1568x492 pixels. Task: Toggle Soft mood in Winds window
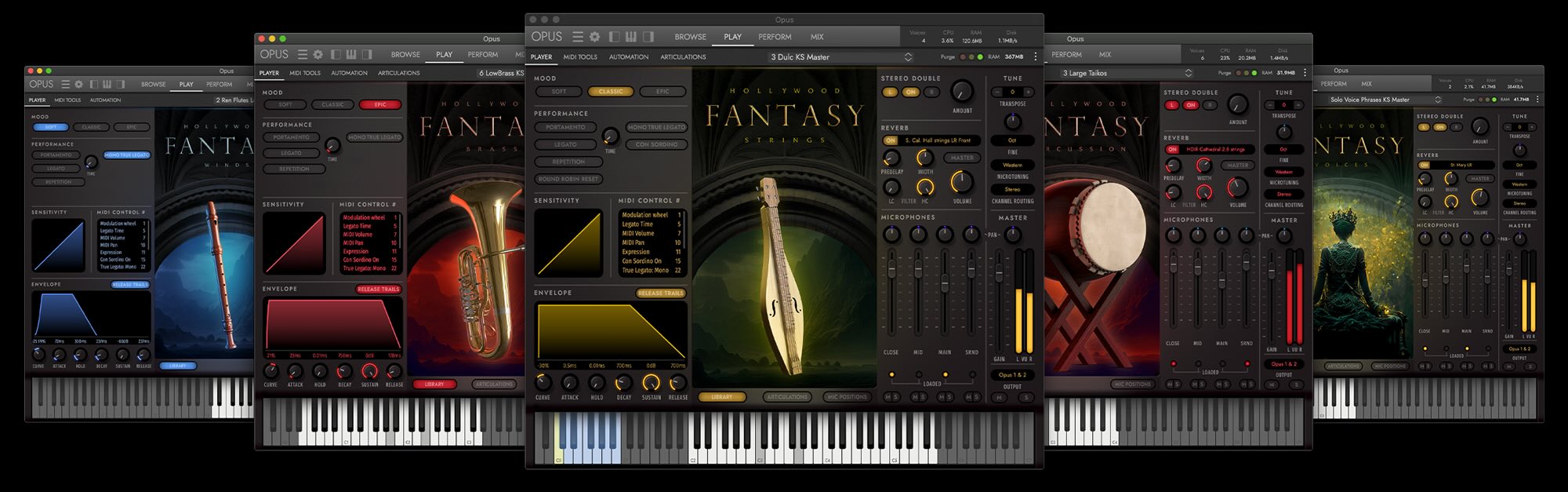coord(50,127)
